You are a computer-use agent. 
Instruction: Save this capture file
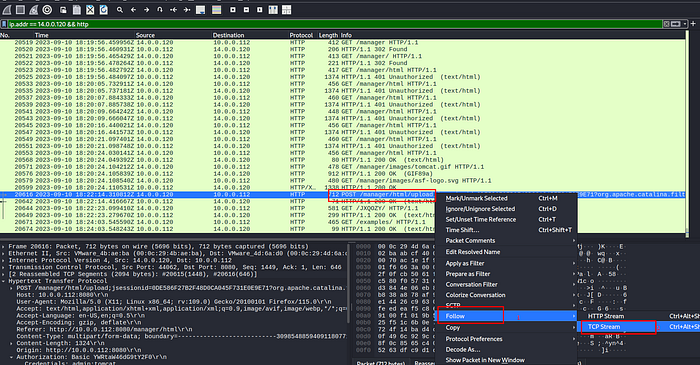click(x=76, y=9)
